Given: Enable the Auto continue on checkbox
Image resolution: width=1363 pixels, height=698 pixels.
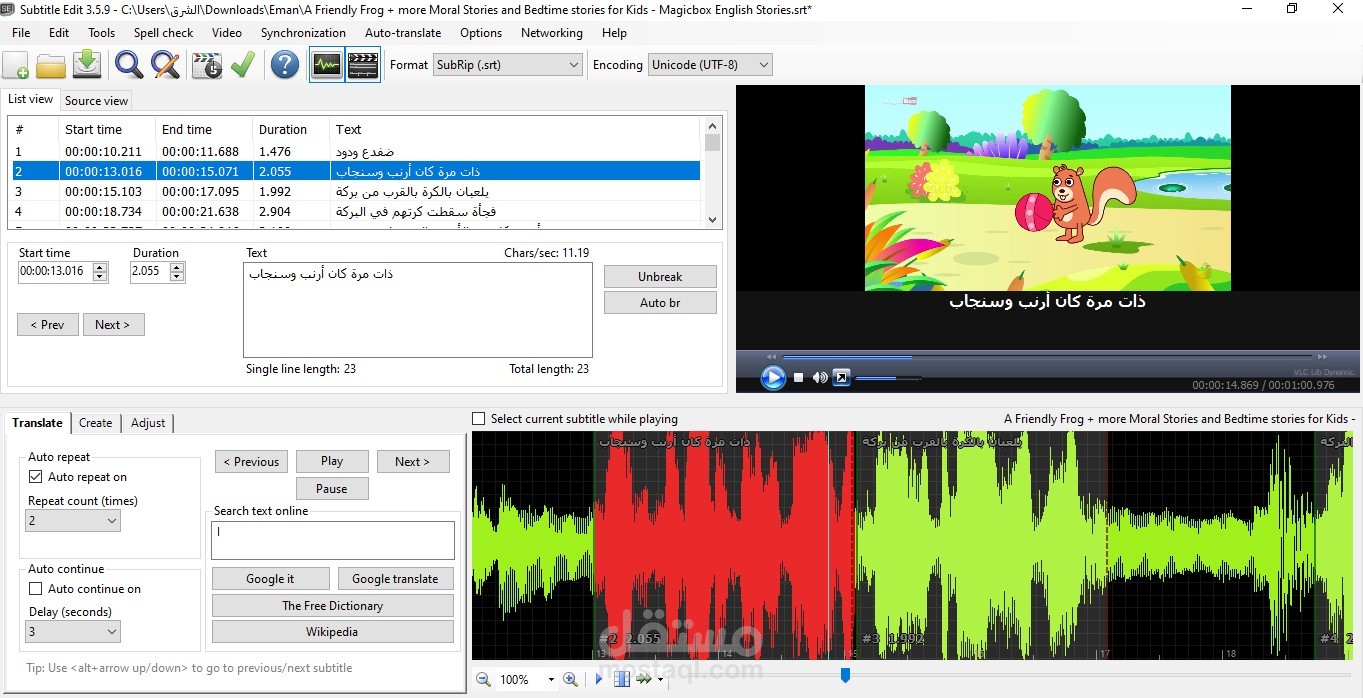Looking at the screenshot, I should pyautogui.click(x=36, y=589).
